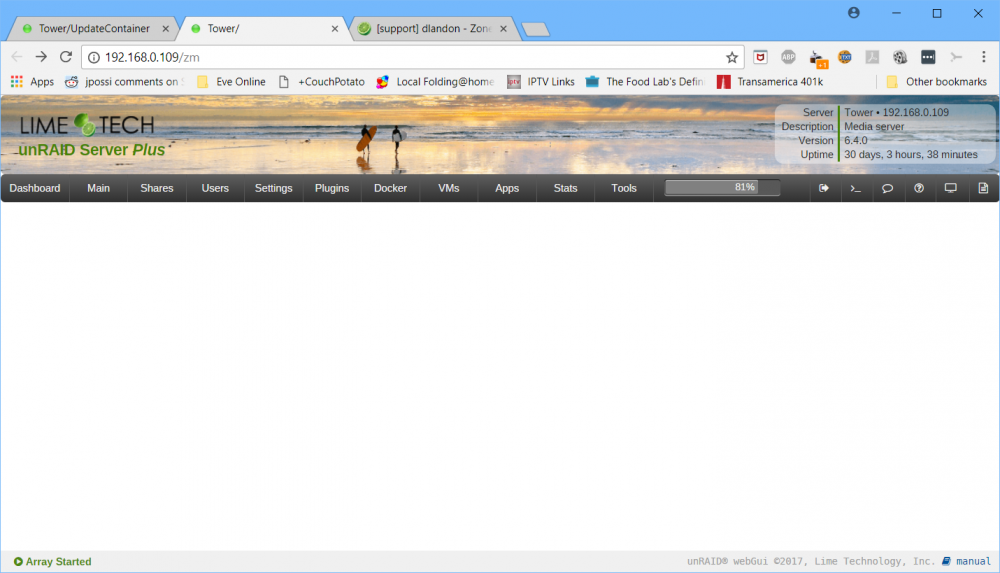Click the Lime Tech logo

(x=87, y=125)
